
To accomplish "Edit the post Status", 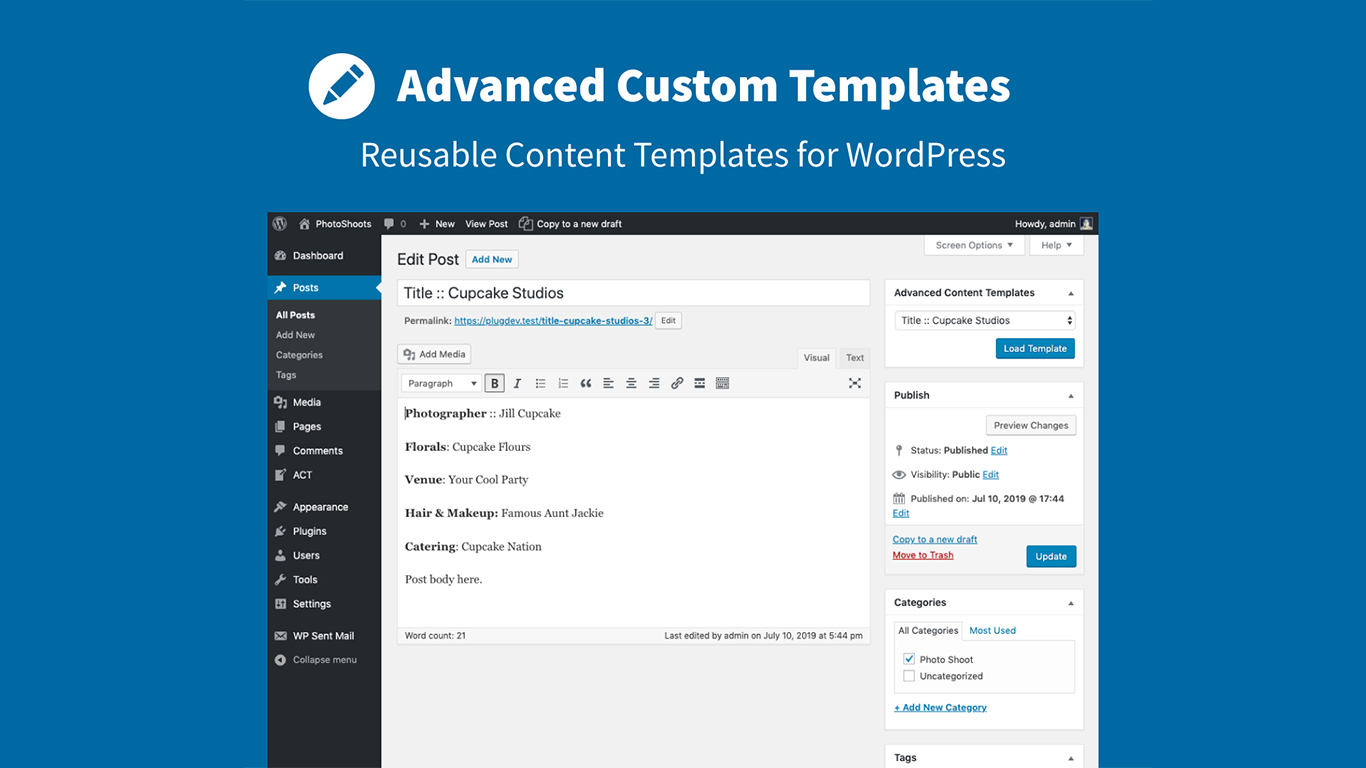I will click(999, 450).
